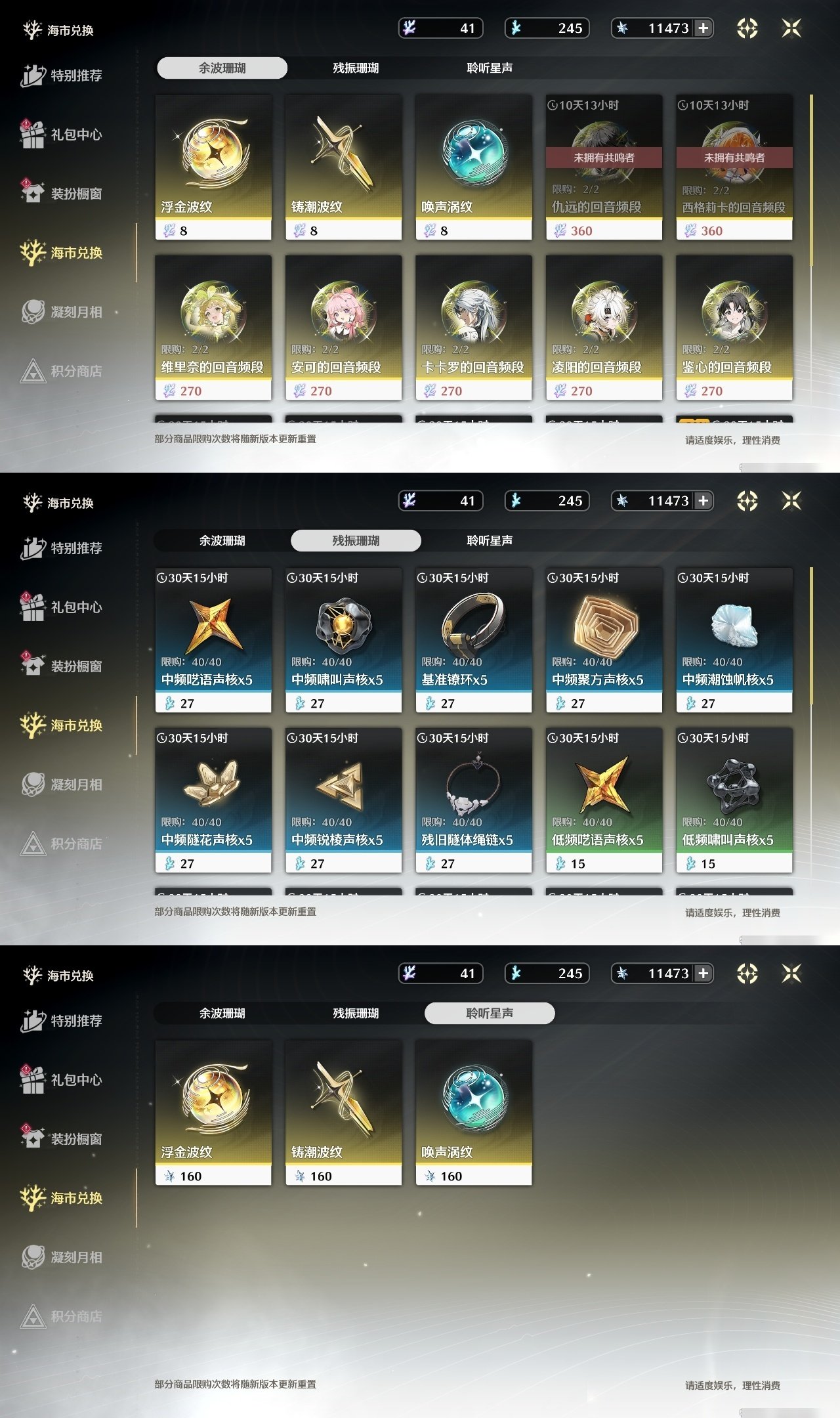
Task: Select the 基准镣环x5 ring item
Action: click(473, 640)
